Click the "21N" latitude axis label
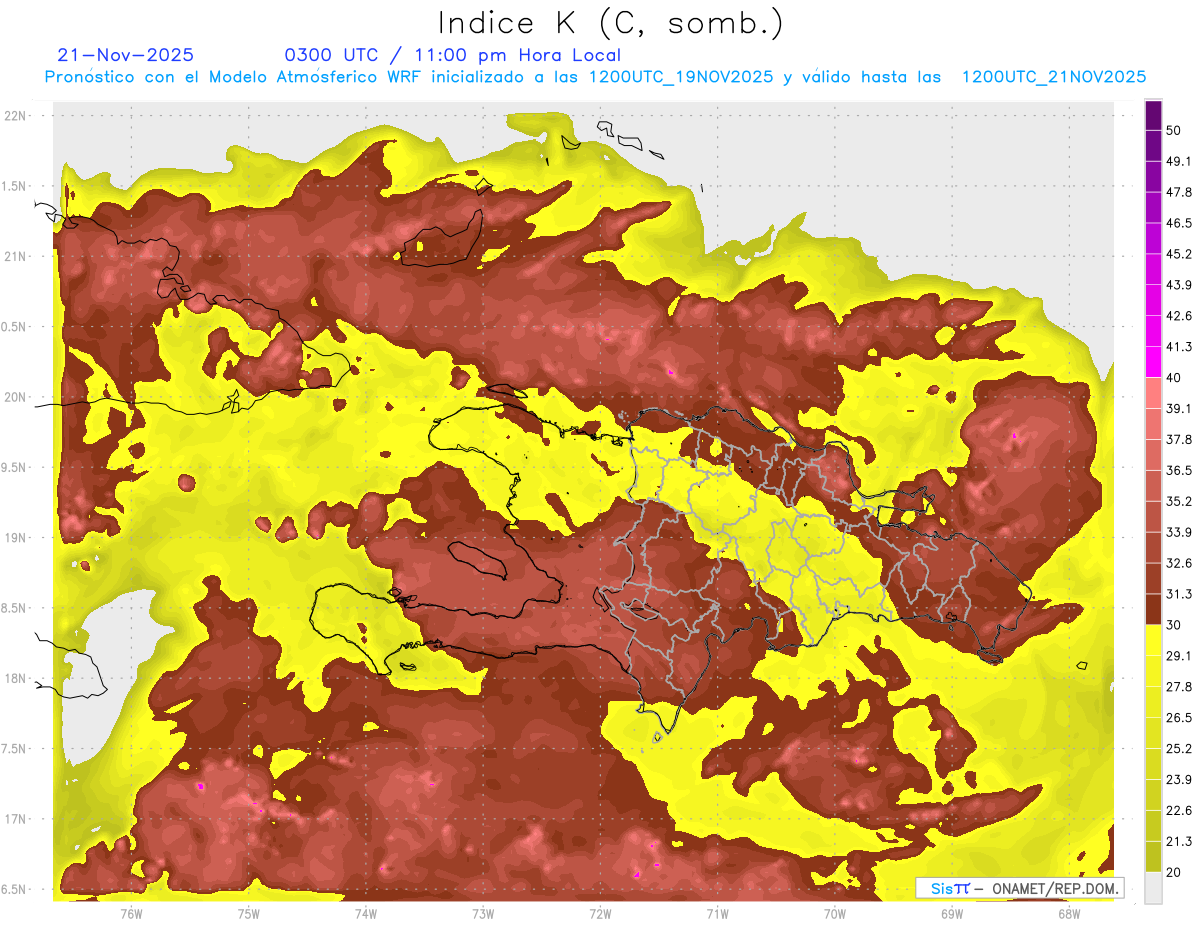Screen dimensions: 1200x927 click(16, 256)
